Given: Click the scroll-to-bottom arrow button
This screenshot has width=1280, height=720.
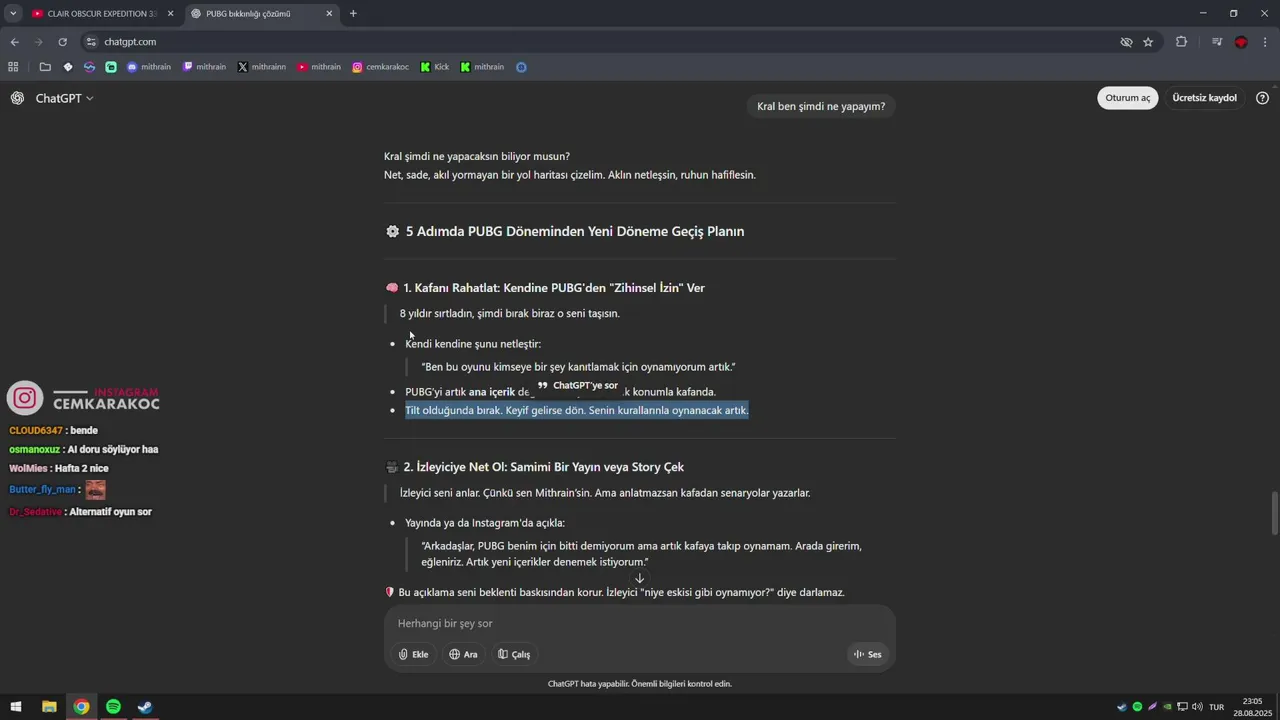Looking at the screenshot, I should pyautogui.click(x=640, y=578).
